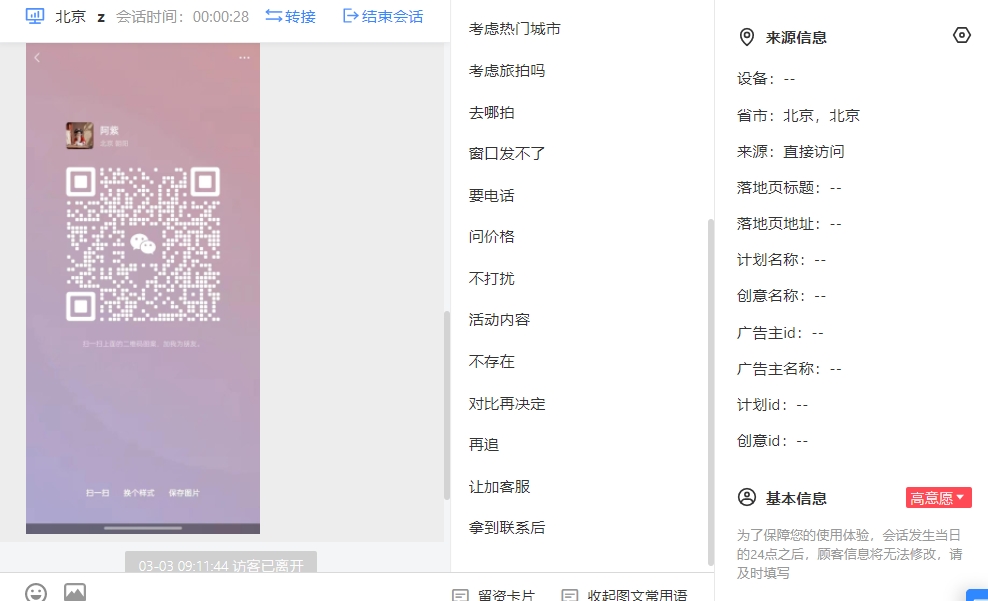The image size is (988, 601).
Task: Collapse quick phrases via 收起图文常用语
Action: [x=624, y=595]
